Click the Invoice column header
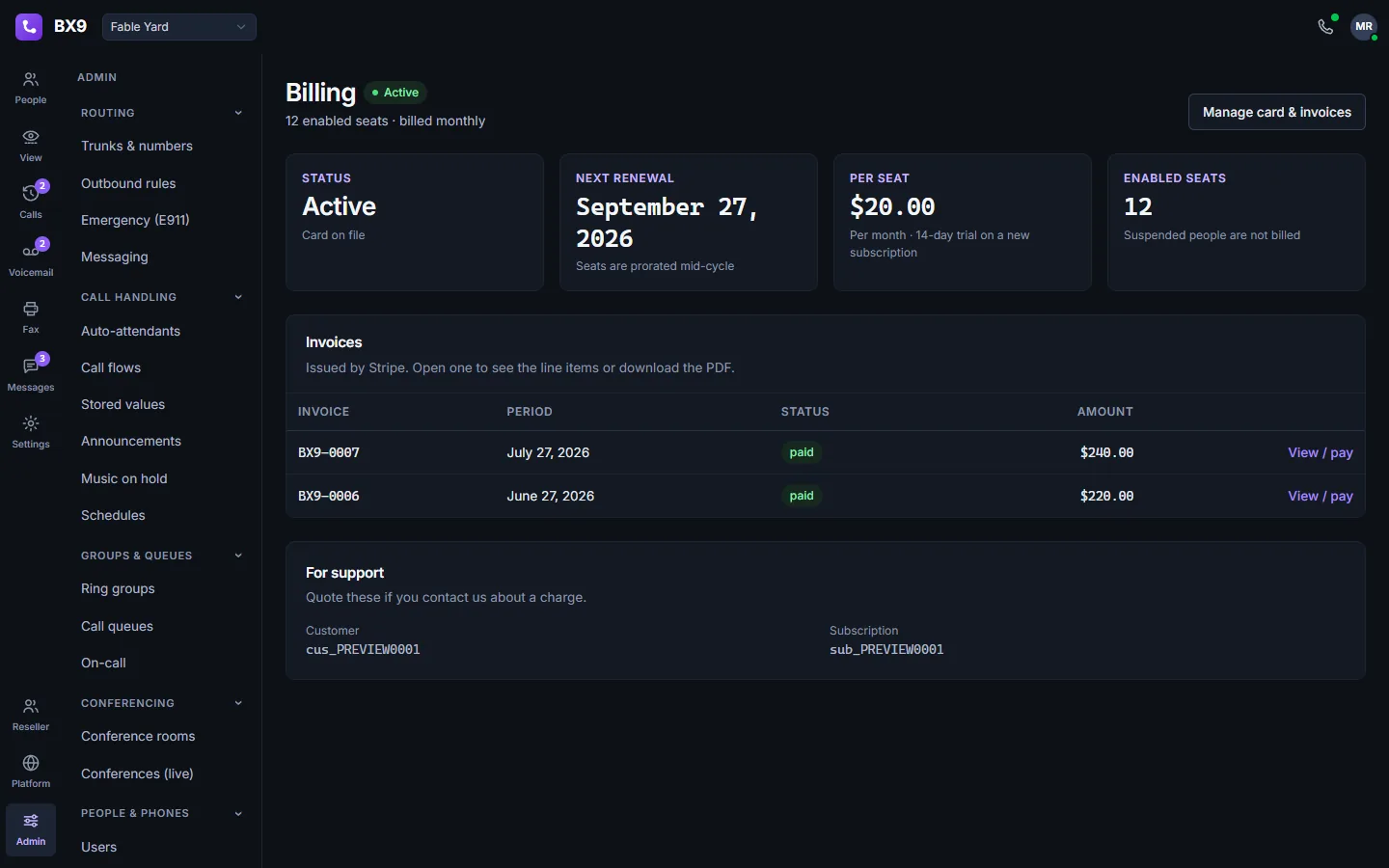 click(324, 412)
